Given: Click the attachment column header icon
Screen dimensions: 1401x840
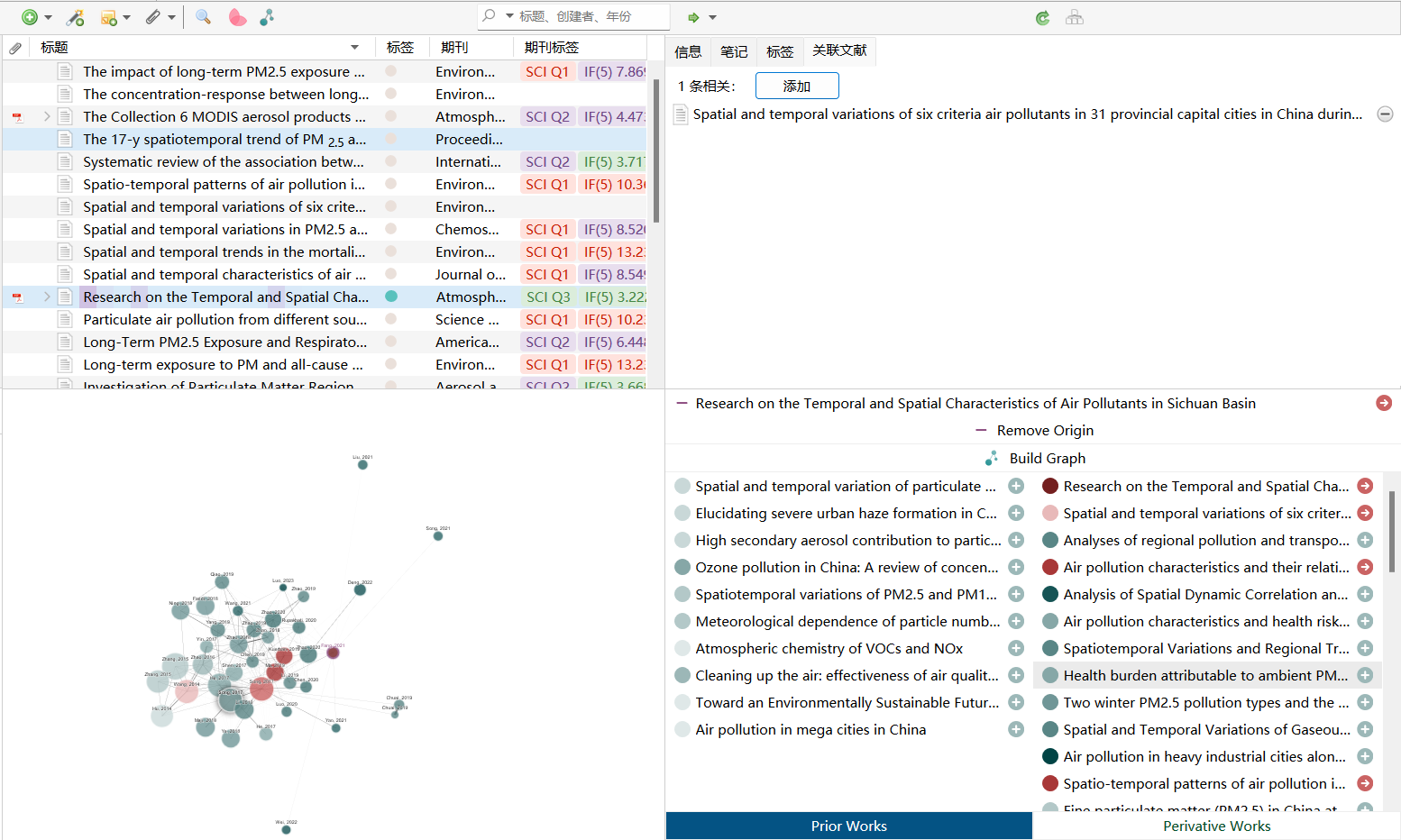Looking at the screenshot, I should tap(15, 48).
